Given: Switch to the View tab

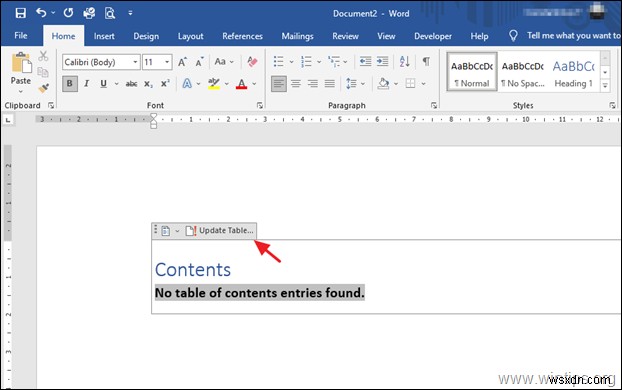Looking at the screenshot, I should pyautogui.click(x=386, y=36).
